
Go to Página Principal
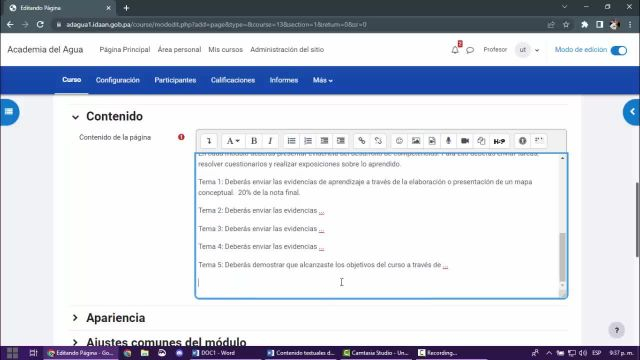click(124, 49)
